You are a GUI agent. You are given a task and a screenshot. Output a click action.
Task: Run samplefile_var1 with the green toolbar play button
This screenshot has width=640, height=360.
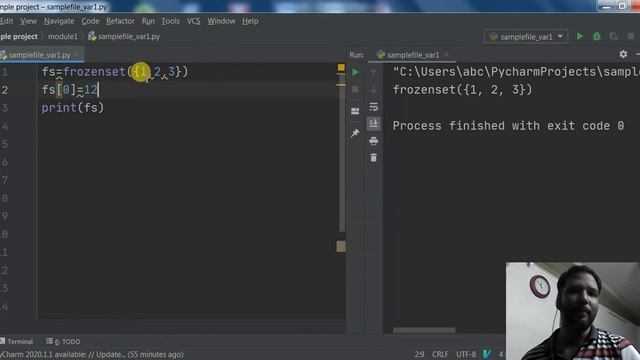tap(580, 36)
